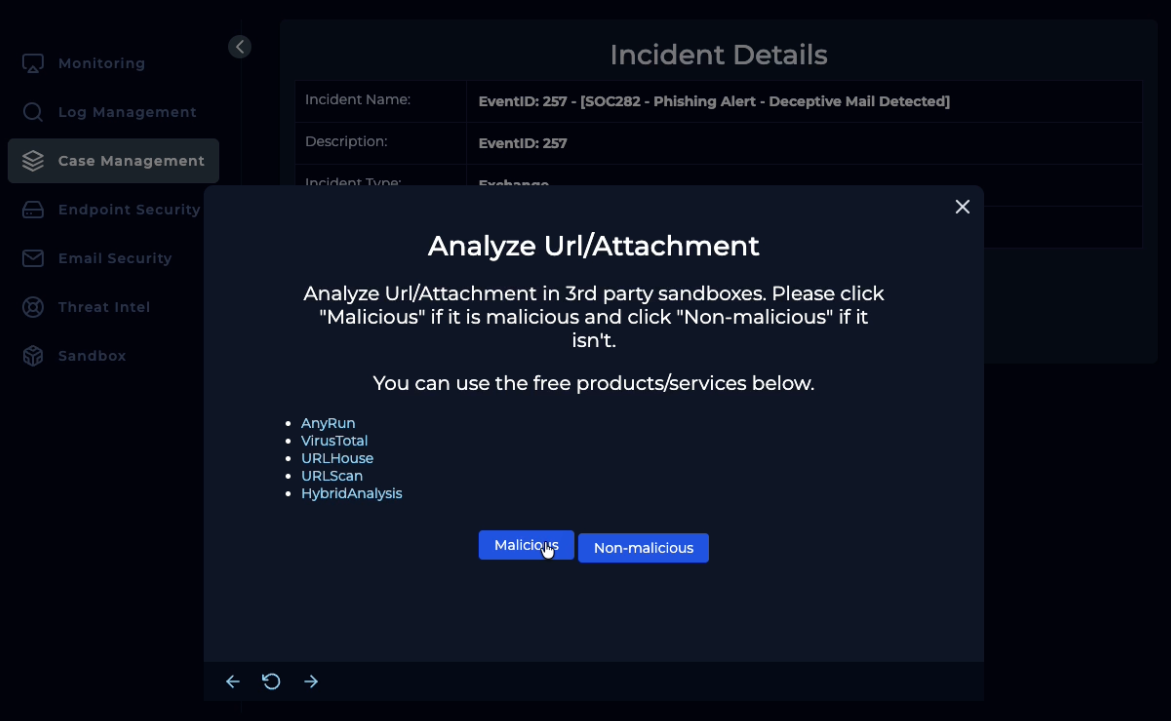Open the AnyRun sandbox link
Screen dimensions: 1171x721
(x=328, y=423)
